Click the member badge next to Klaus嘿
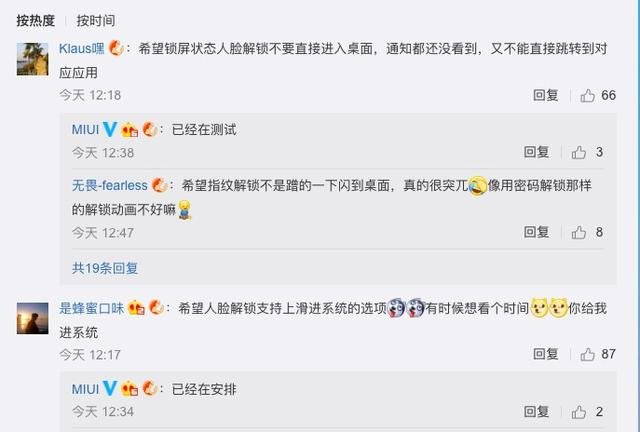 pyautogui.click(x=117, y=49)
